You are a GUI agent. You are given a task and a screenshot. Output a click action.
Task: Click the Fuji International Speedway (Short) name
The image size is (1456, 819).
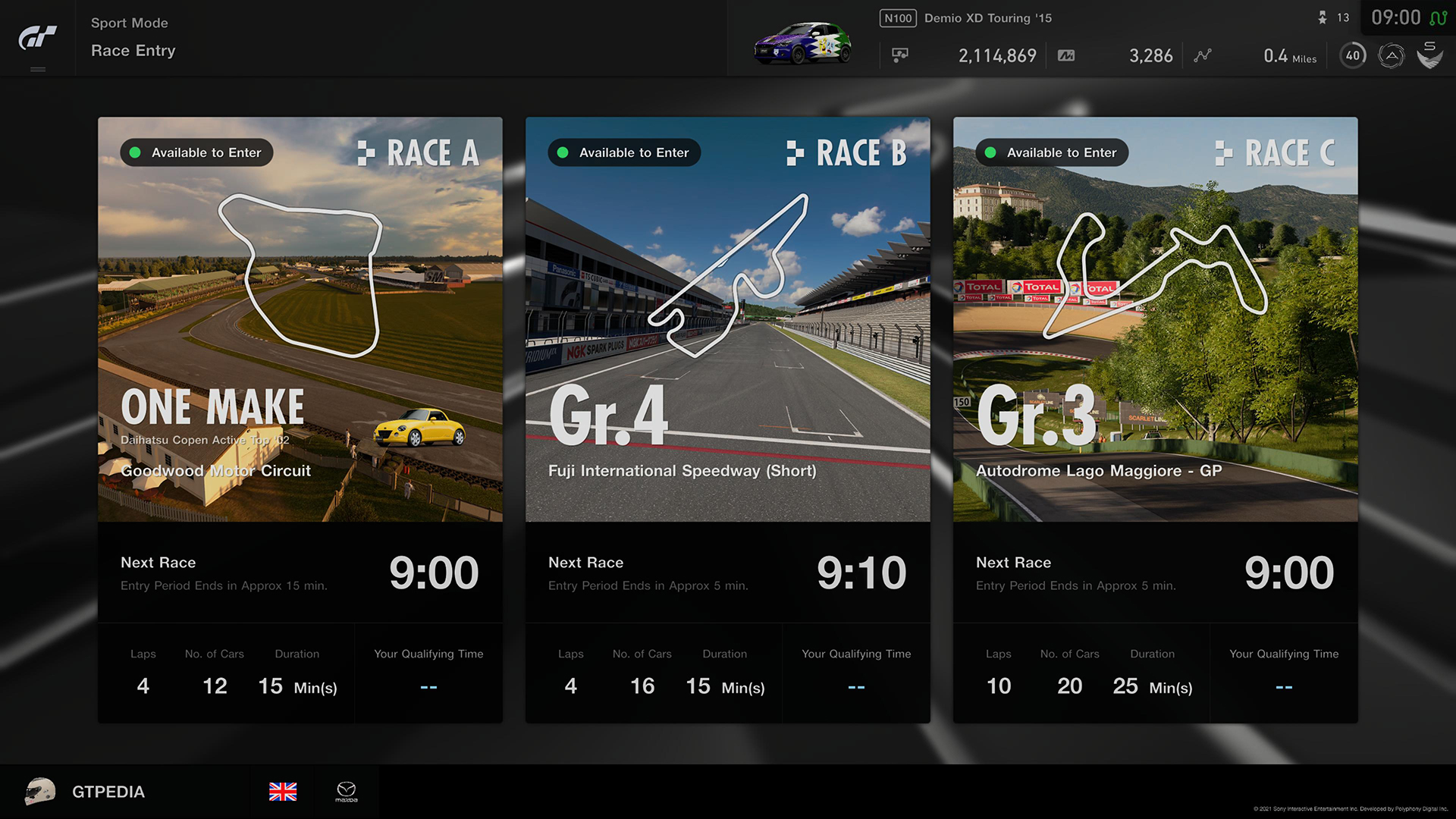click(x=682, y=471)
